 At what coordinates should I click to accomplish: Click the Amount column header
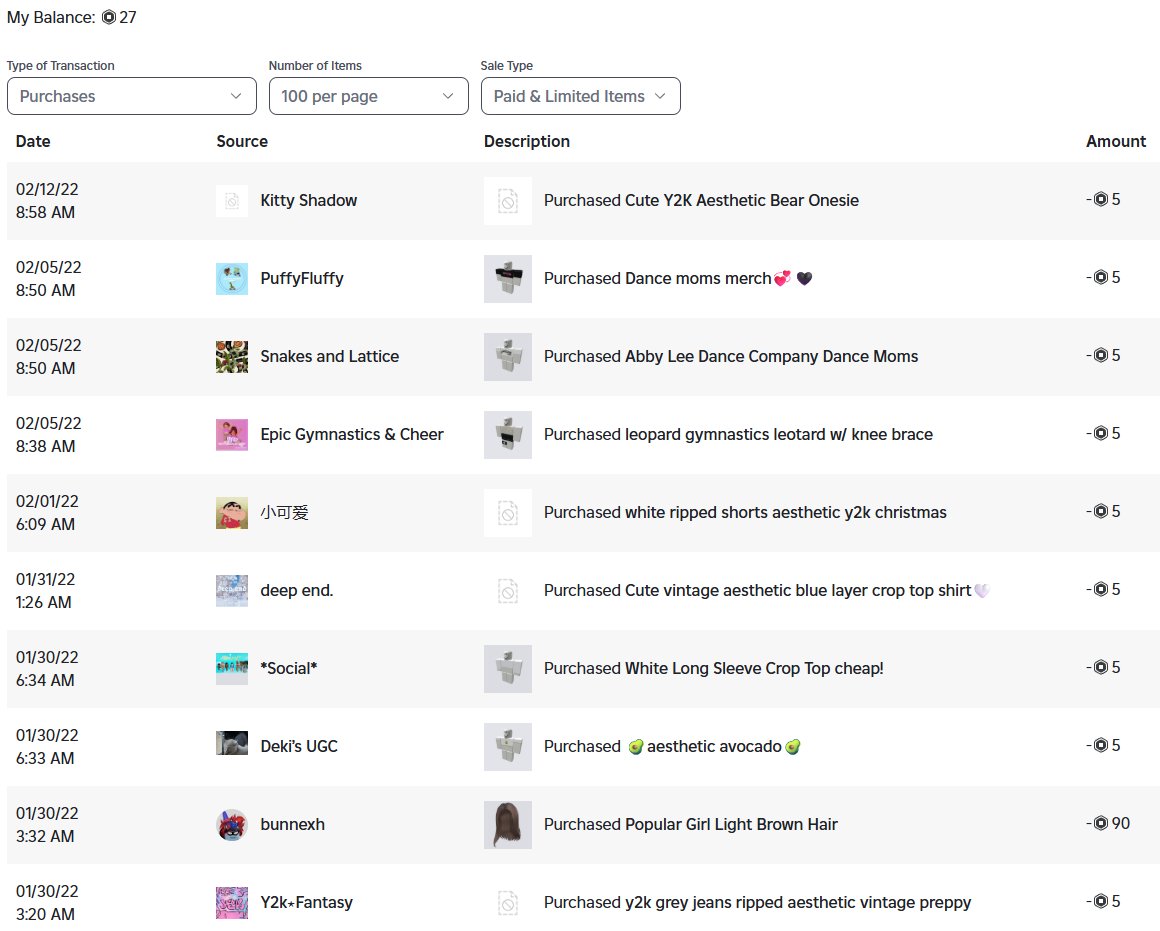coord(1115,141)
